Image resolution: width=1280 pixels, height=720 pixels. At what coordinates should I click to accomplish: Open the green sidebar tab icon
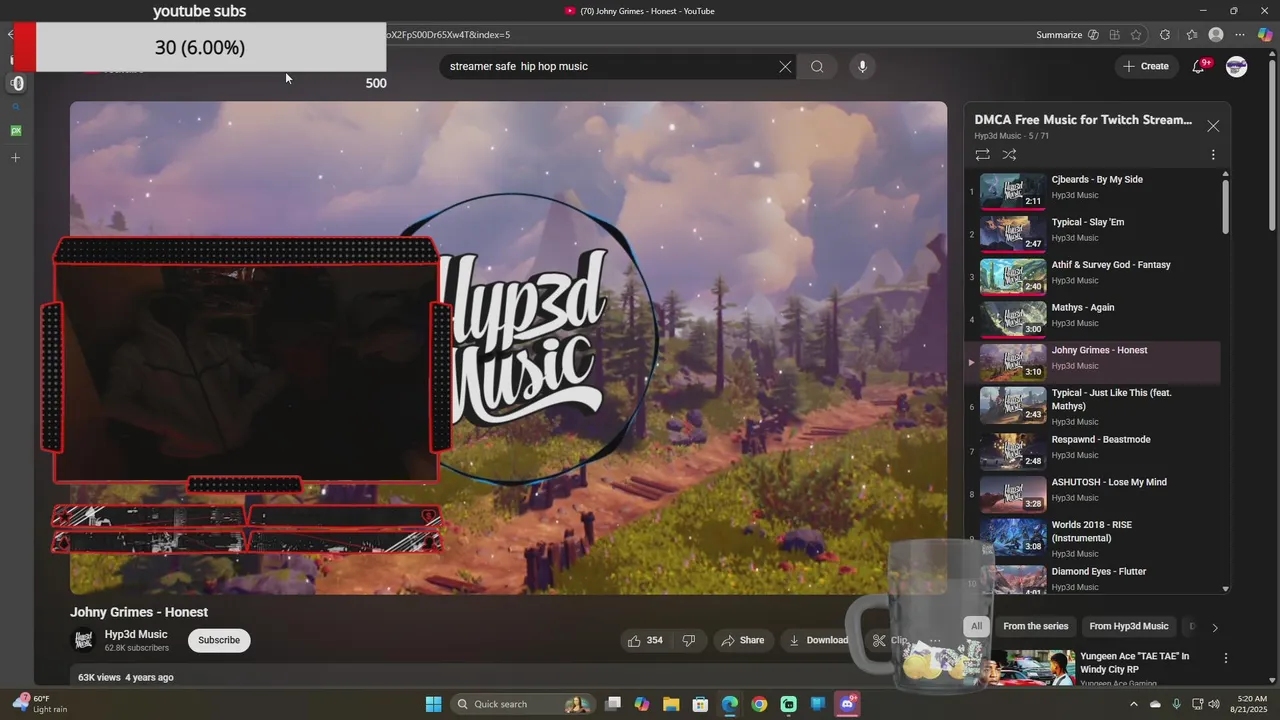(x=16, y=131)
